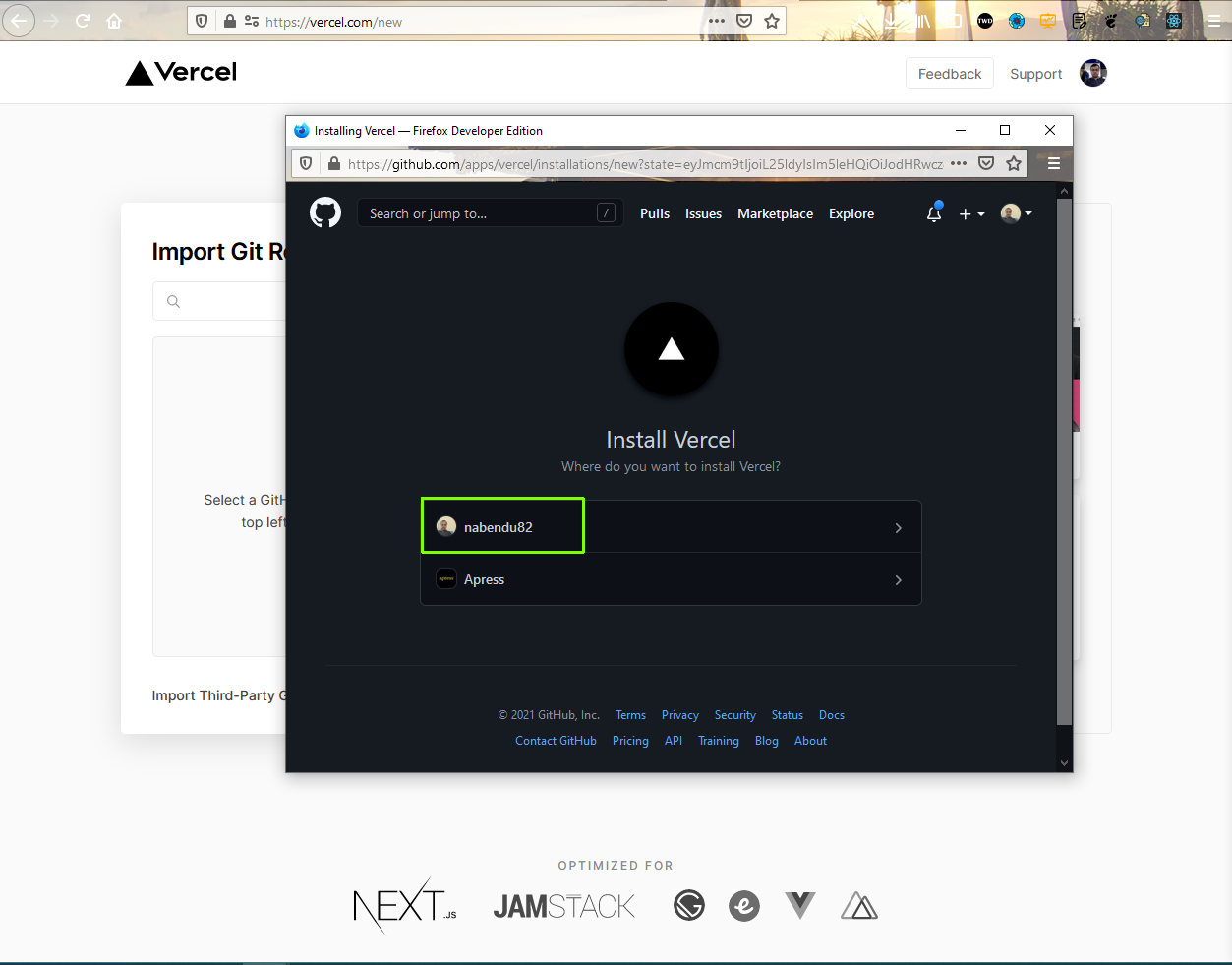Viewport: 1232px width, 965px height.
Task: Bookmark the vercel.com page with star
Action: click(x=772, y=21)
